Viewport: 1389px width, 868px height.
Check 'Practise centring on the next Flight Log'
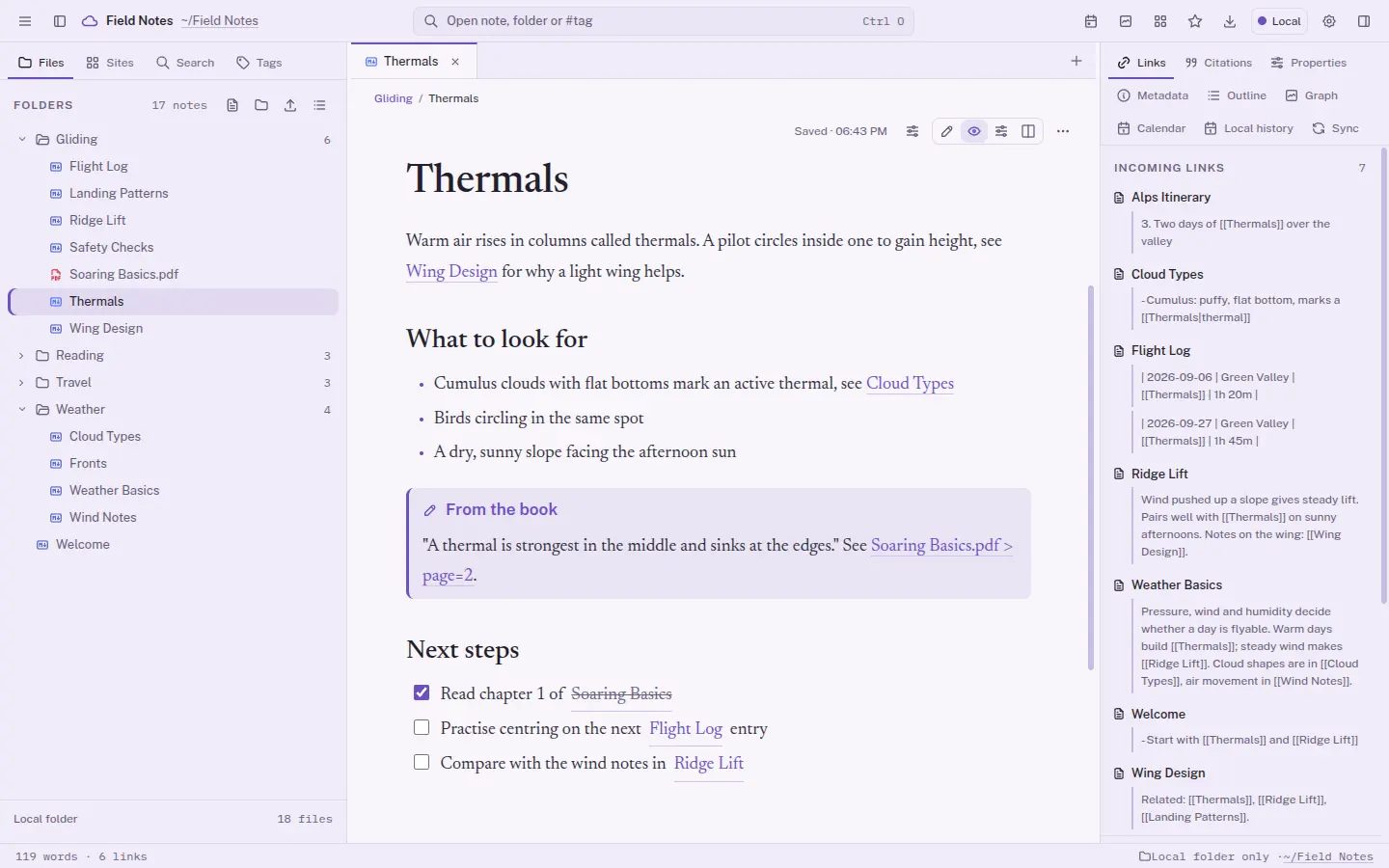(x=422, y=727)
